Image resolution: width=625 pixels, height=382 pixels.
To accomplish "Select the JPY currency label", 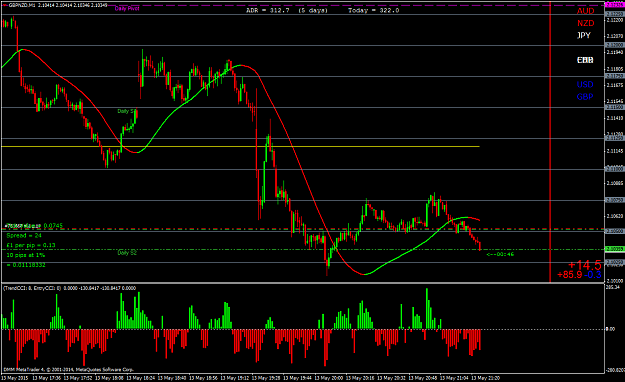I will (584, 35).
